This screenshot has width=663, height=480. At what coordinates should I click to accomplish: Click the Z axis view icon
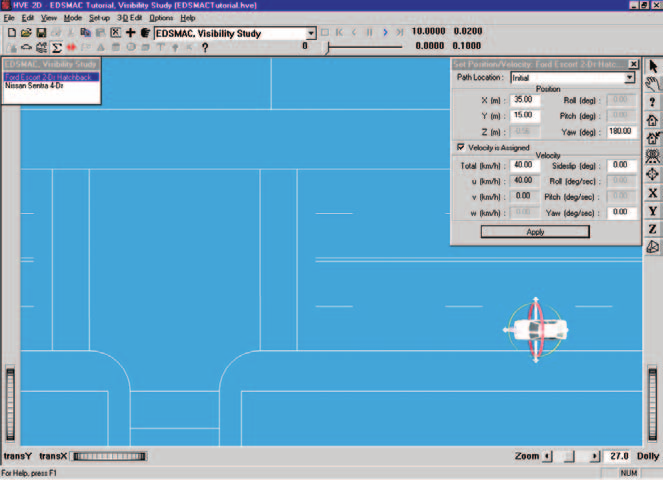coord(652,229)
